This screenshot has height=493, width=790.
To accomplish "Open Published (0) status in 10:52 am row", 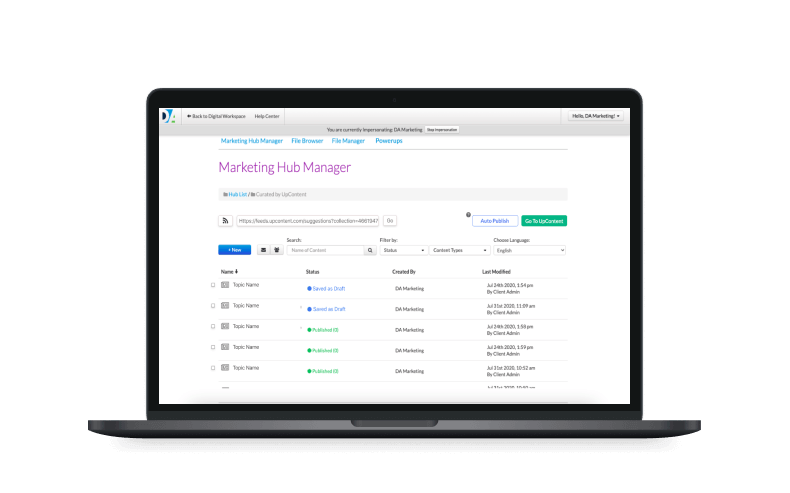I will pyautogui.click(x=325, y=372).
